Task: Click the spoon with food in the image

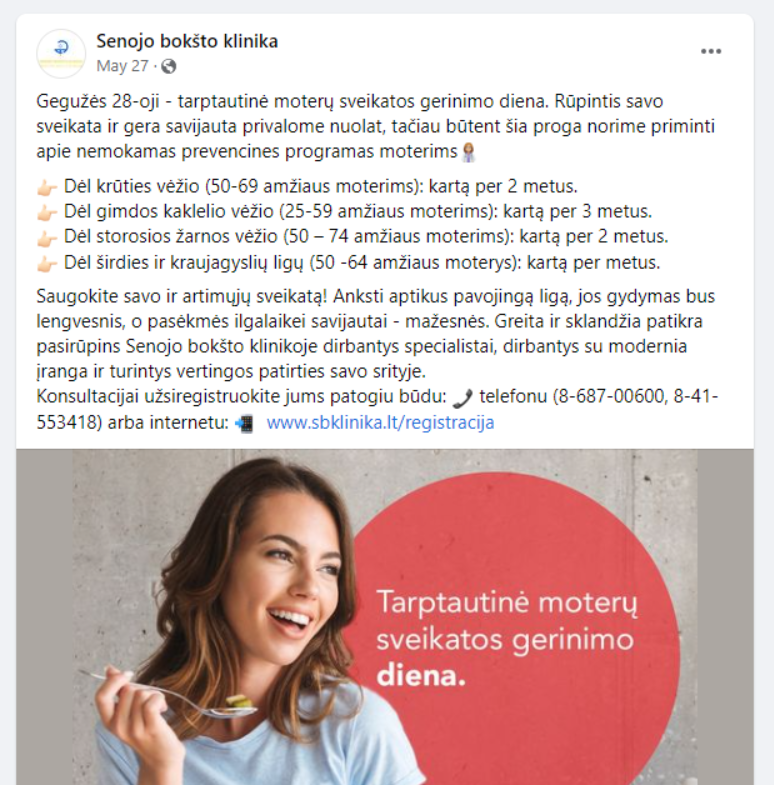Action: click(168, 695)
